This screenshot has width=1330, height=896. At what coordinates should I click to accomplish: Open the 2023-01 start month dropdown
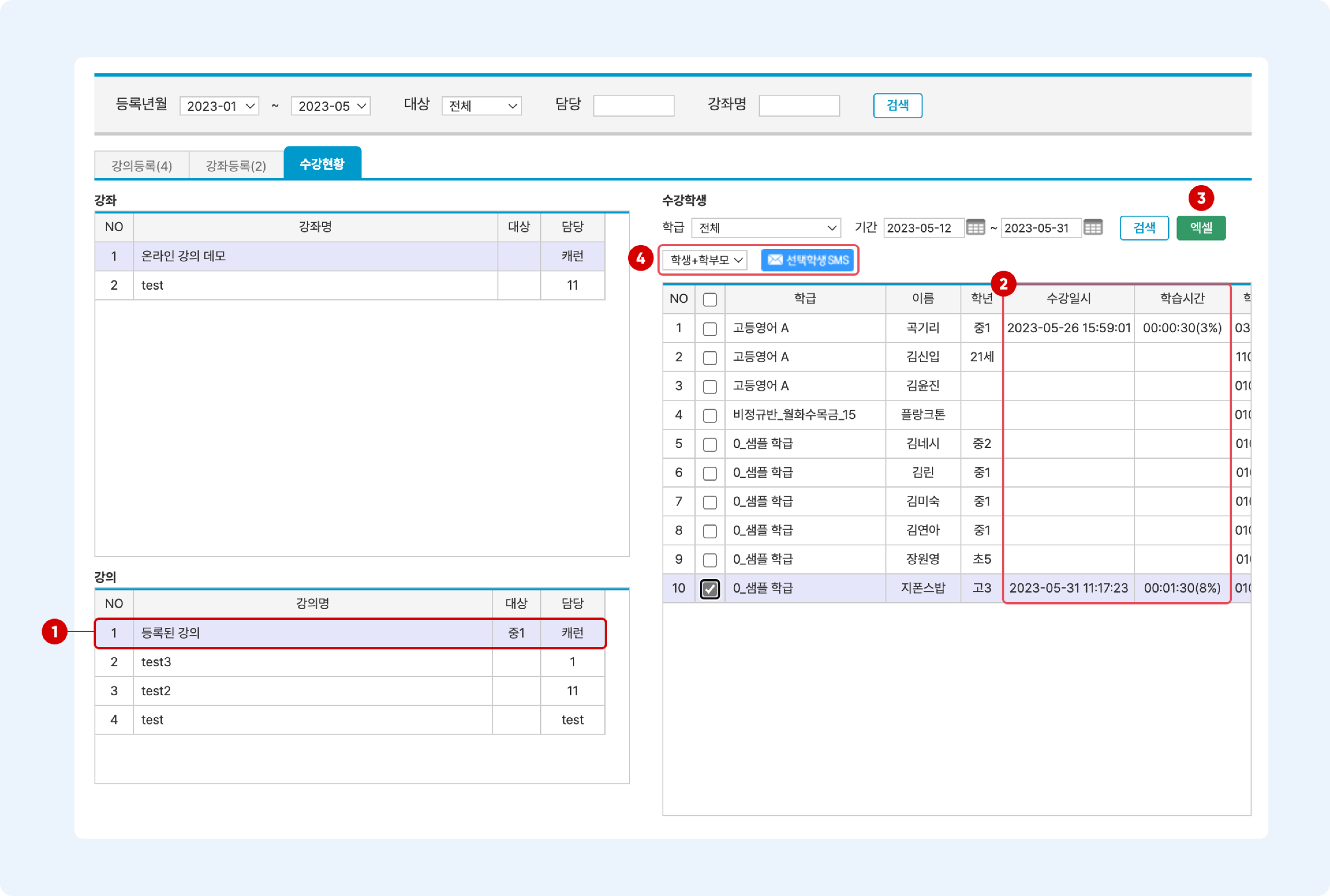point(219,106)
